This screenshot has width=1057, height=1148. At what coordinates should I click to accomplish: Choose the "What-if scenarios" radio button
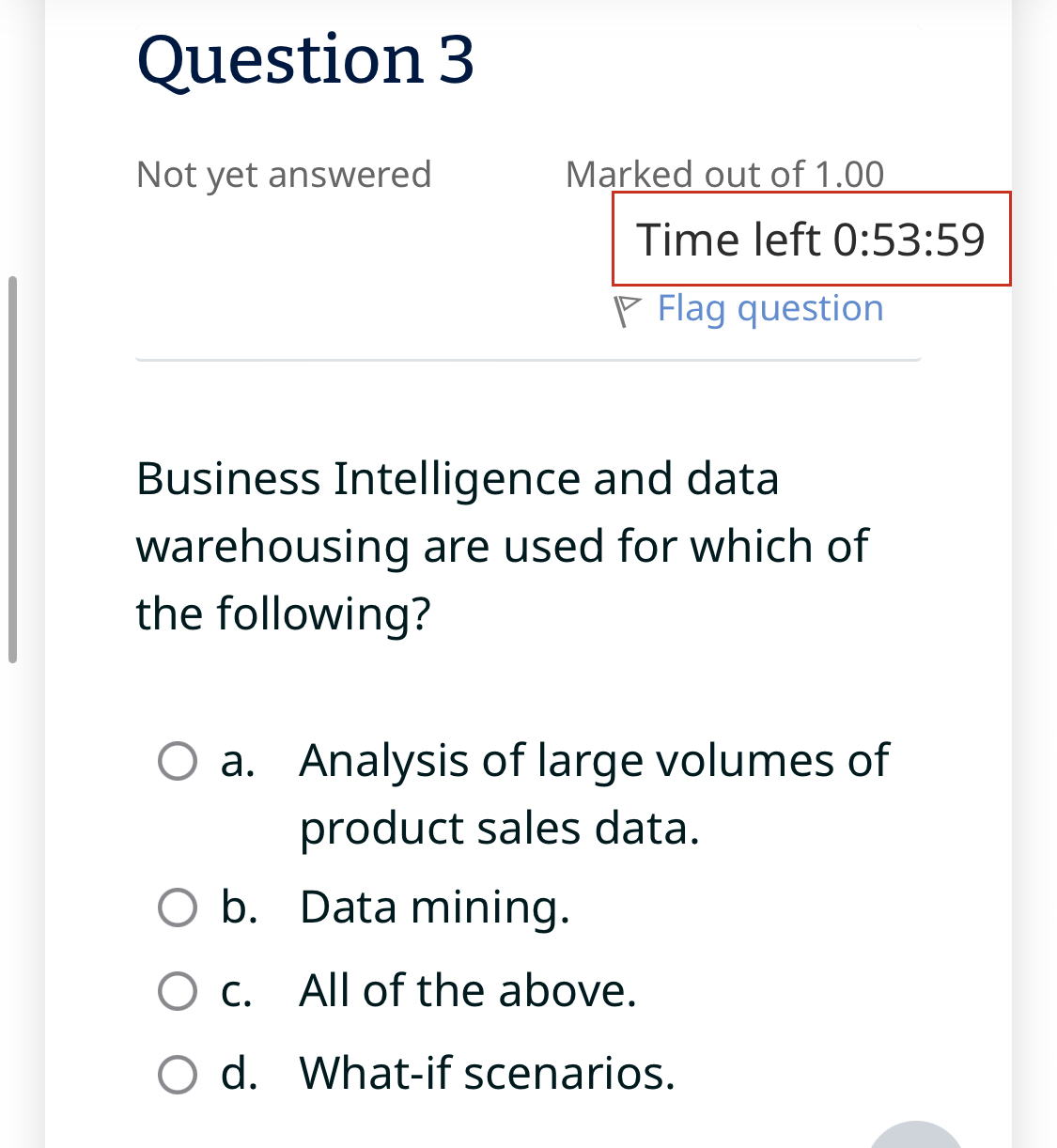(179, 1072)
